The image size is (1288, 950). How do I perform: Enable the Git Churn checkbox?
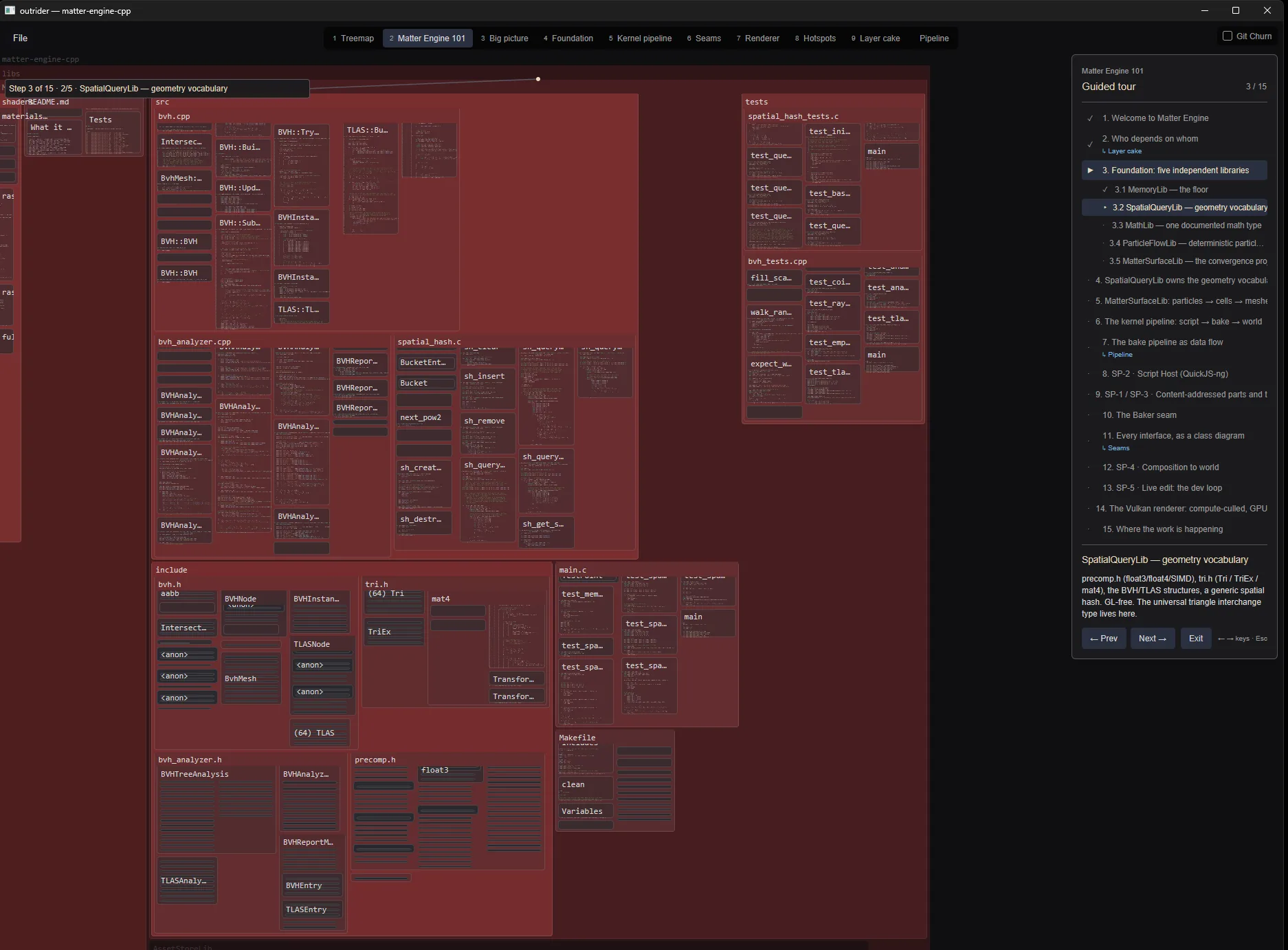(1228, 36)
